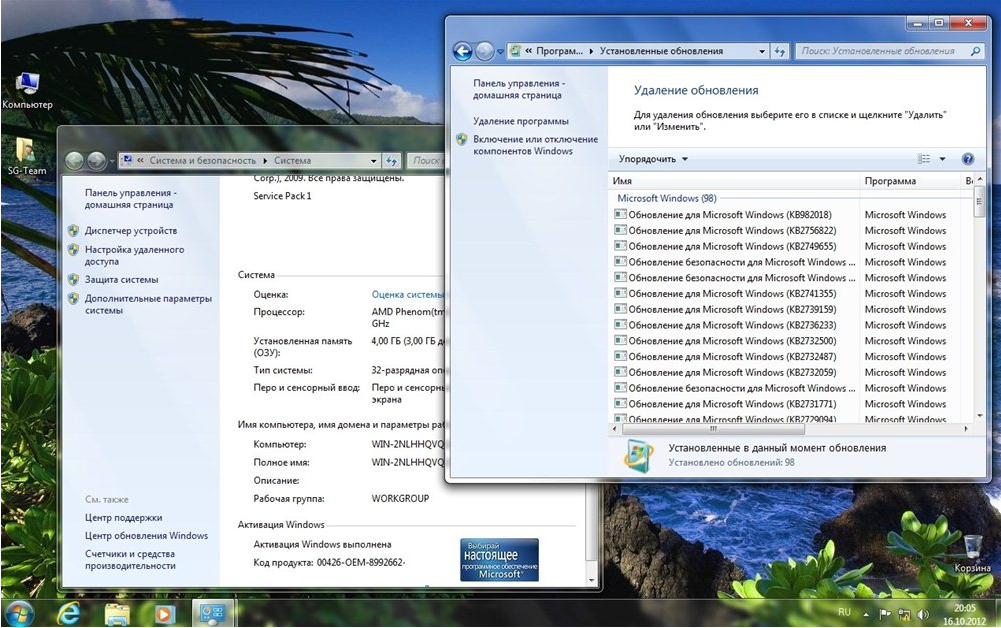The width and height of the screenshot is (1001, 628).
Task: Open the volume icon in system tray
Action: [x=923, y=614]
